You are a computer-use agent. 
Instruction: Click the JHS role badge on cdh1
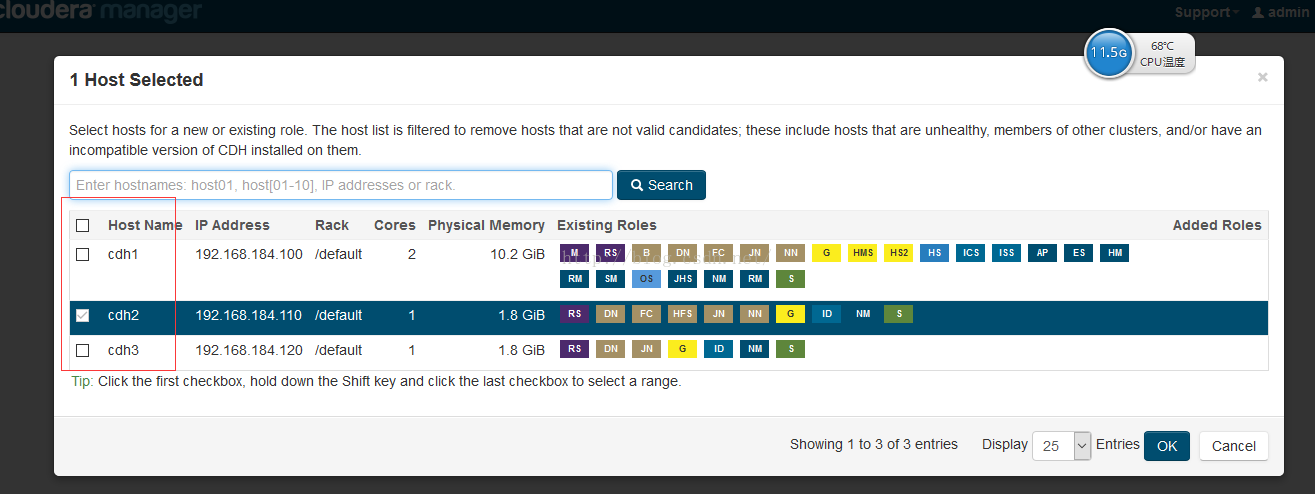682,279
